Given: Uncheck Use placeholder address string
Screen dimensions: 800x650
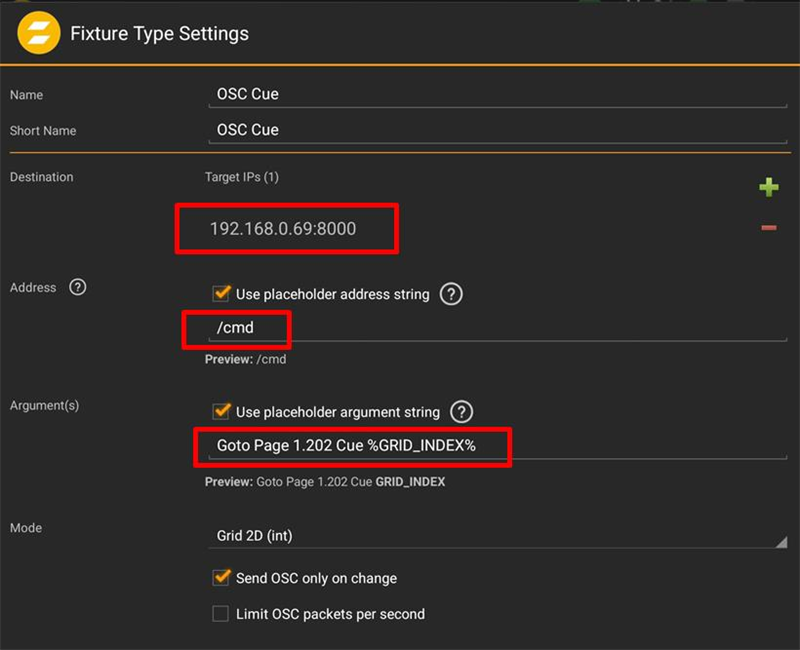Looking at the screenshot, I should click(221, 294).
